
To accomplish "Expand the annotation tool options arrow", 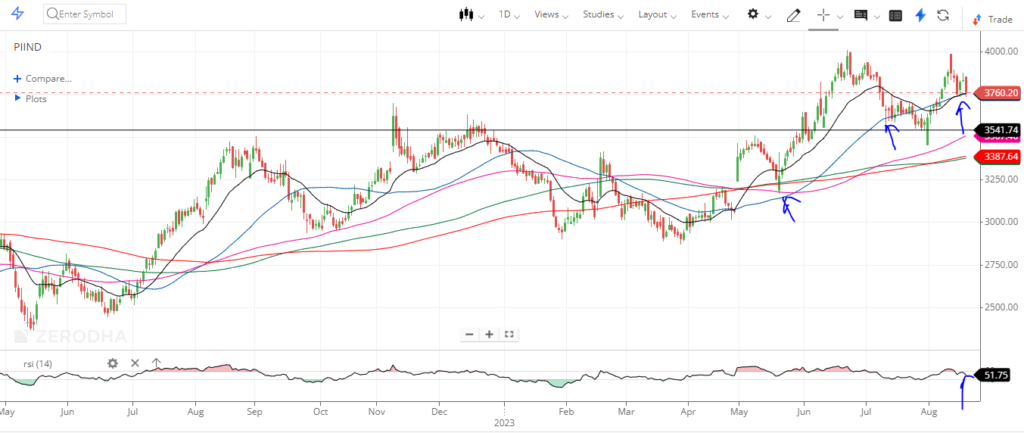I will 877,16.
